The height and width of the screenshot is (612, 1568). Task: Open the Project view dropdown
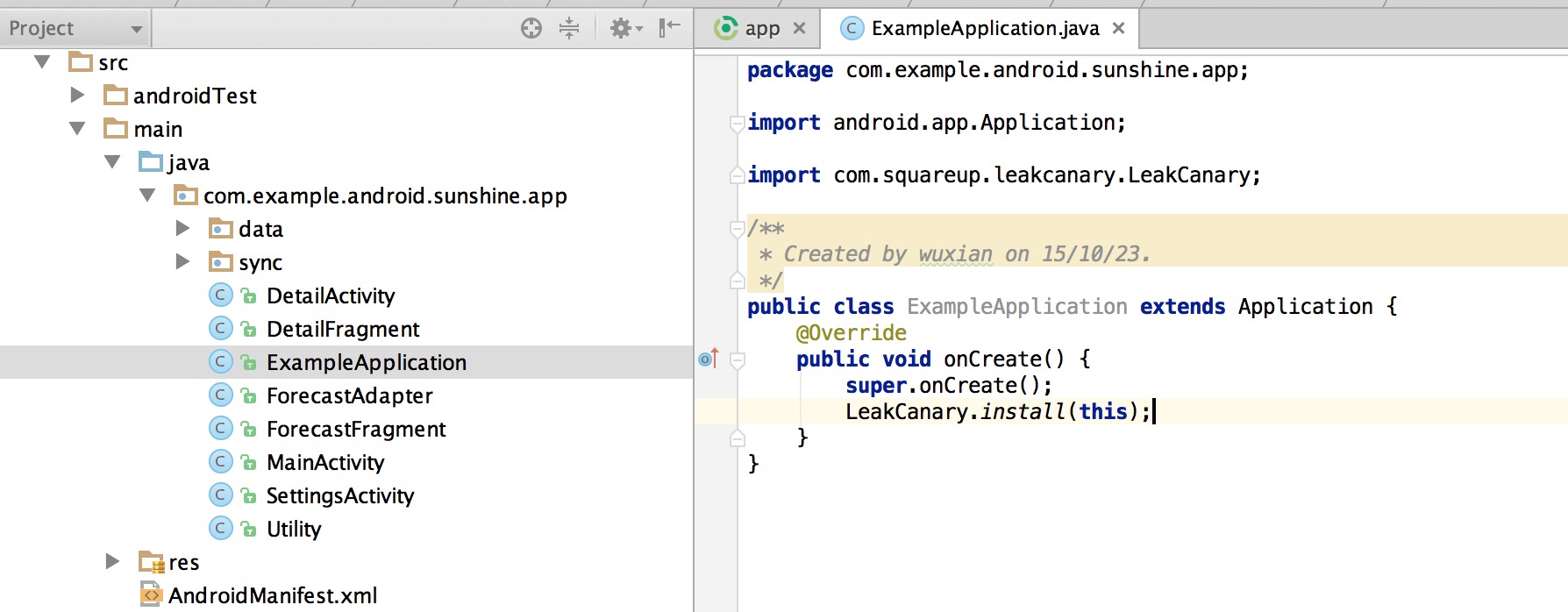(75, 28)
